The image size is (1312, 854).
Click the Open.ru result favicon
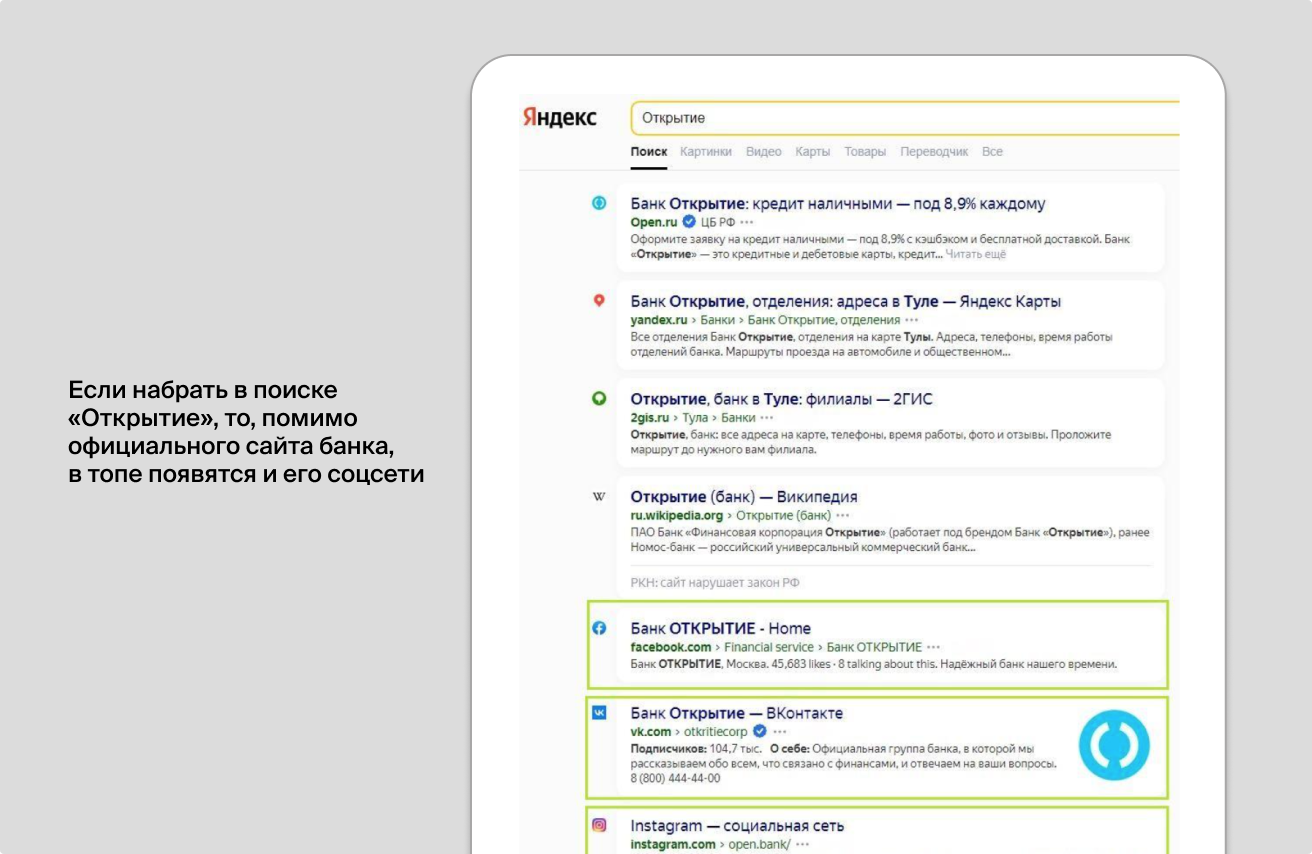point(599,203)
